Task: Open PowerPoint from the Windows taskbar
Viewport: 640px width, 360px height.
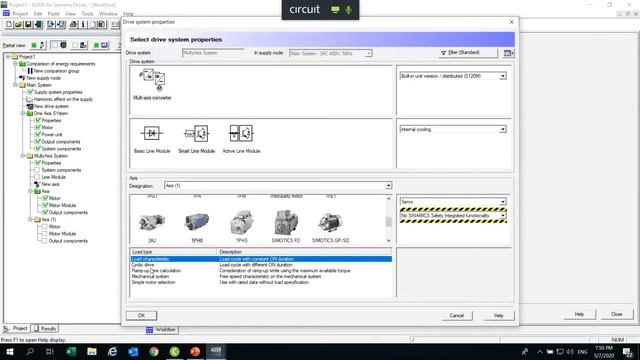Action: 195,351
